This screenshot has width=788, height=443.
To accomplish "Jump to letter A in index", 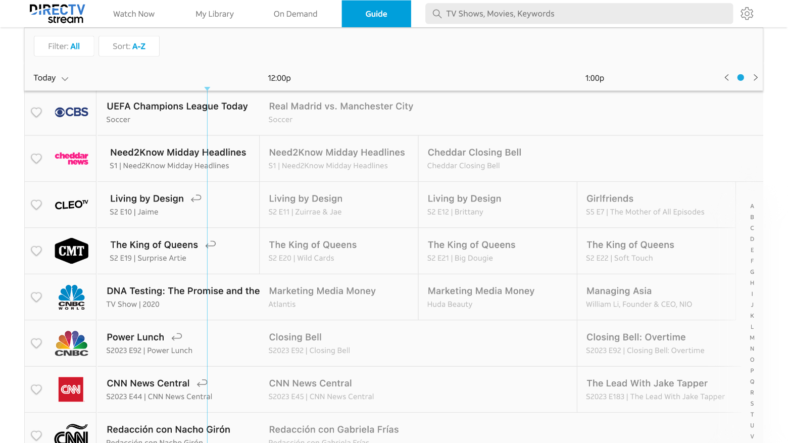I will 752,206.
